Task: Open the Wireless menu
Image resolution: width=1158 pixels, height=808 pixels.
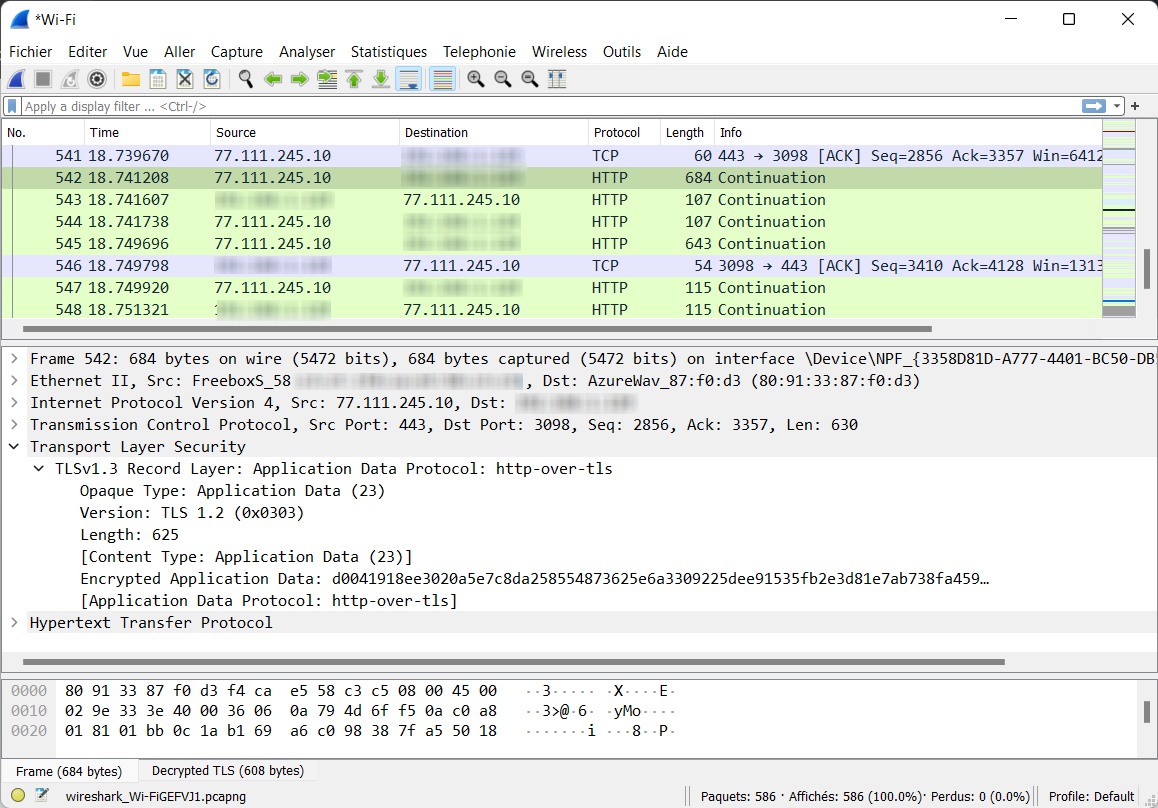Action: [559, 52]
